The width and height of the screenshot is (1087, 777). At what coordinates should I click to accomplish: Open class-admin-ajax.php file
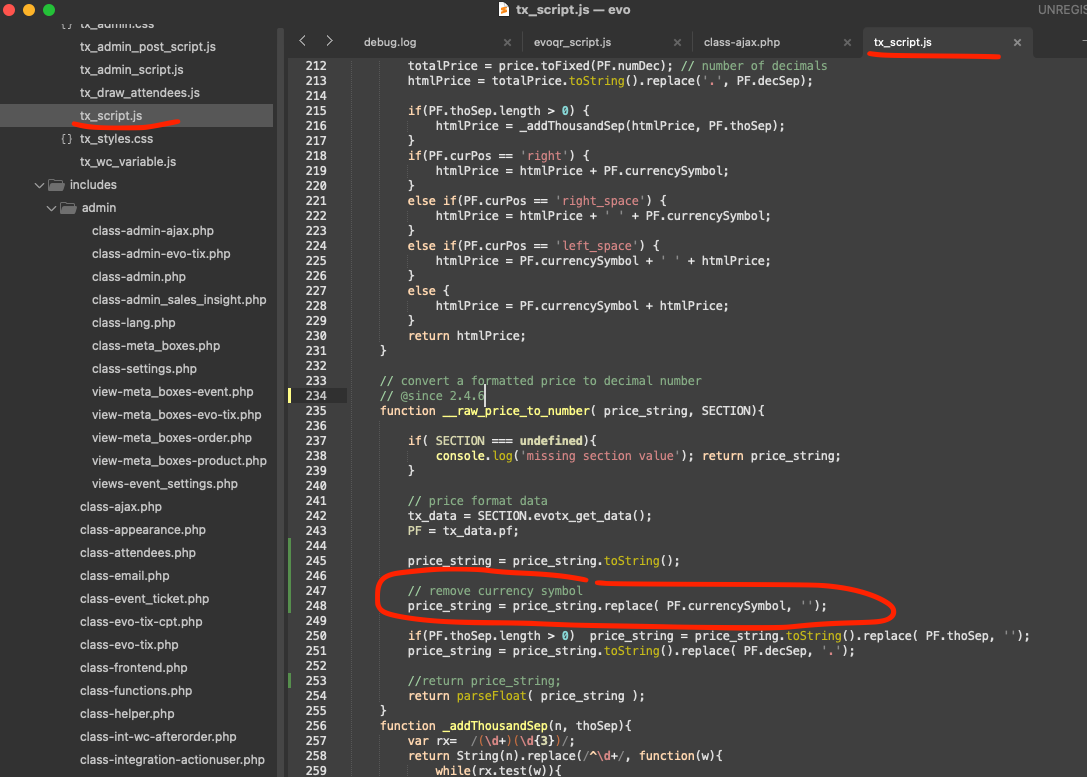point(153,231)
